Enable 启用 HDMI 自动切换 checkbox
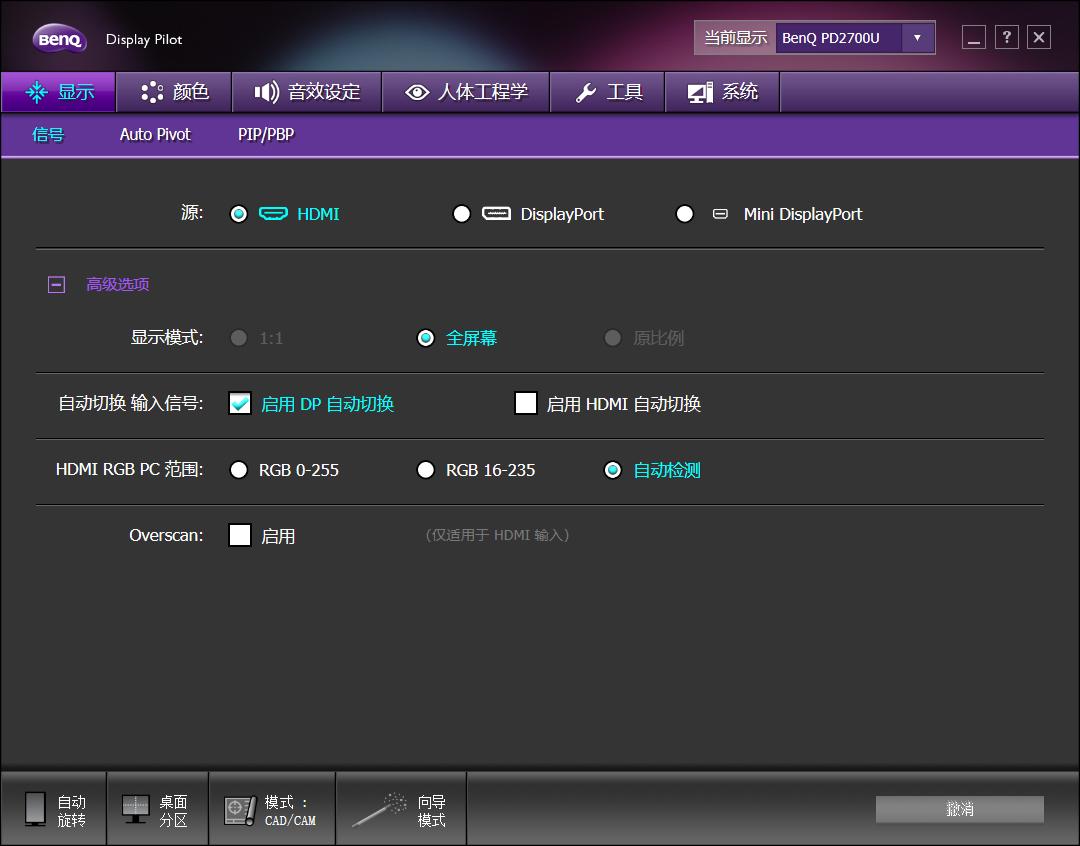1080x846 pixels. coord(526,403)
